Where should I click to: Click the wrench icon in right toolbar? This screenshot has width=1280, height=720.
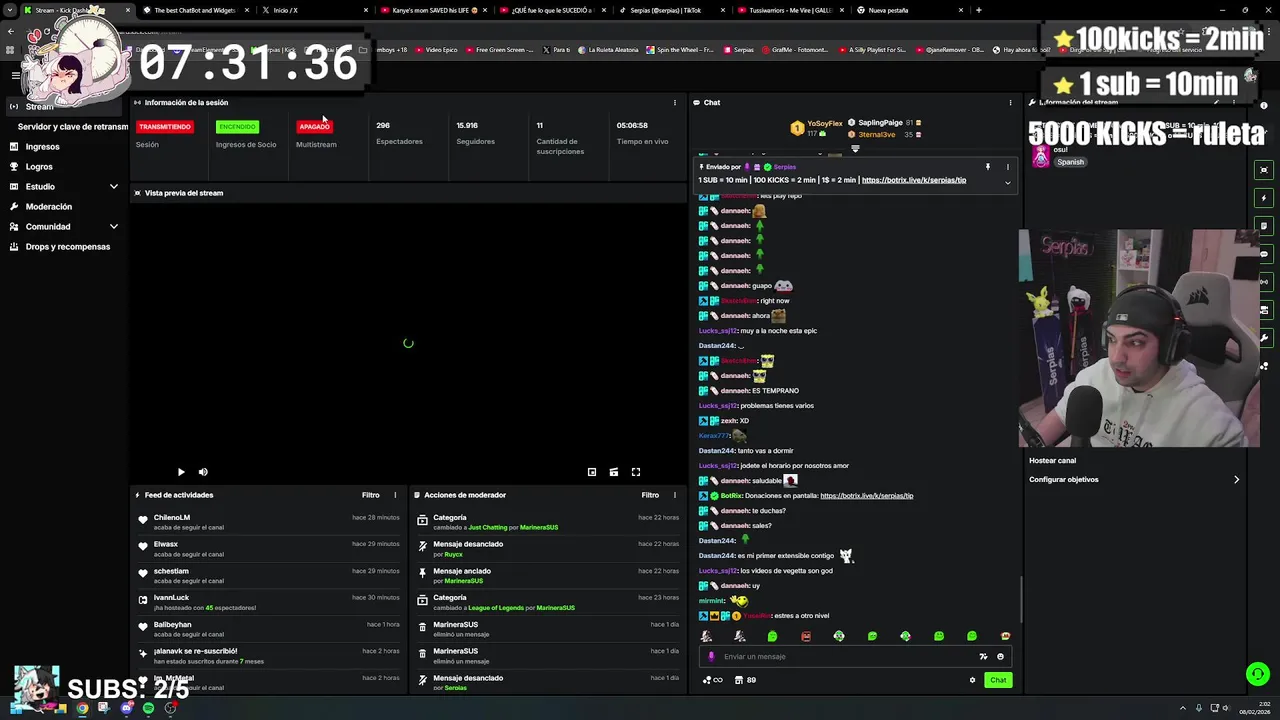pos(1264,338)
